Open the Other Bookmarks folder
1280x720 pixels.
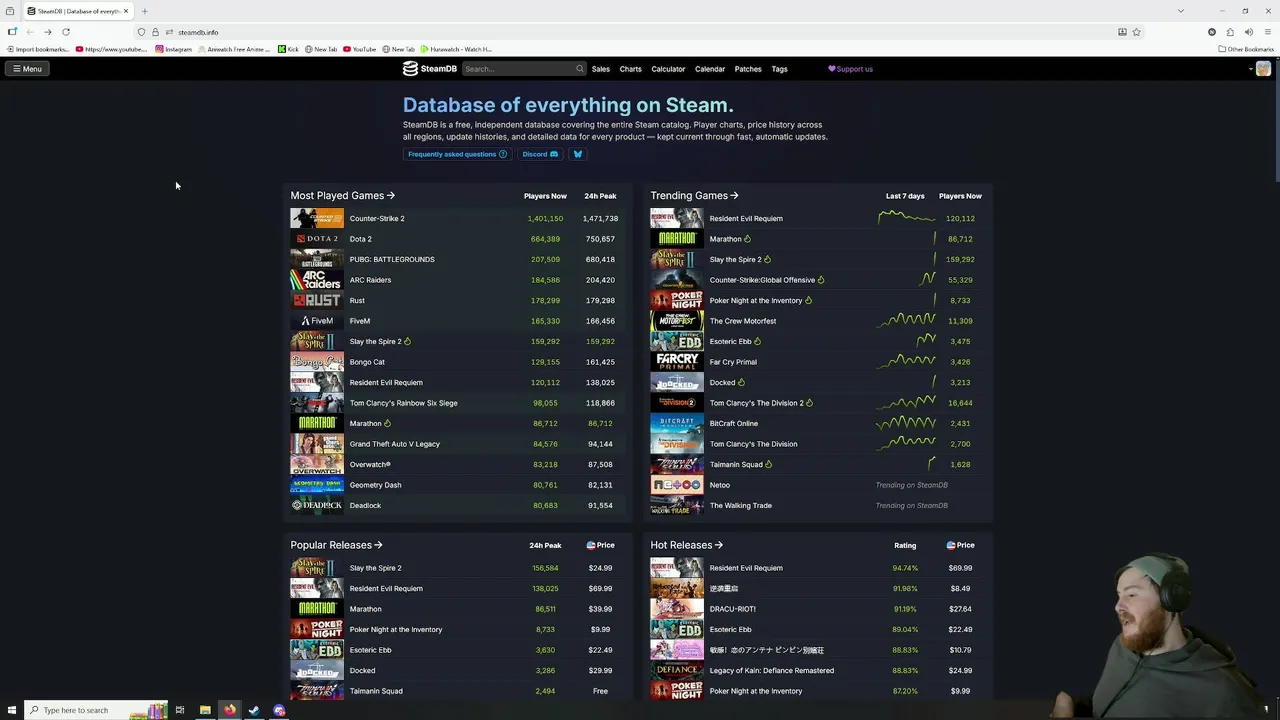(x=1246, y=49)
